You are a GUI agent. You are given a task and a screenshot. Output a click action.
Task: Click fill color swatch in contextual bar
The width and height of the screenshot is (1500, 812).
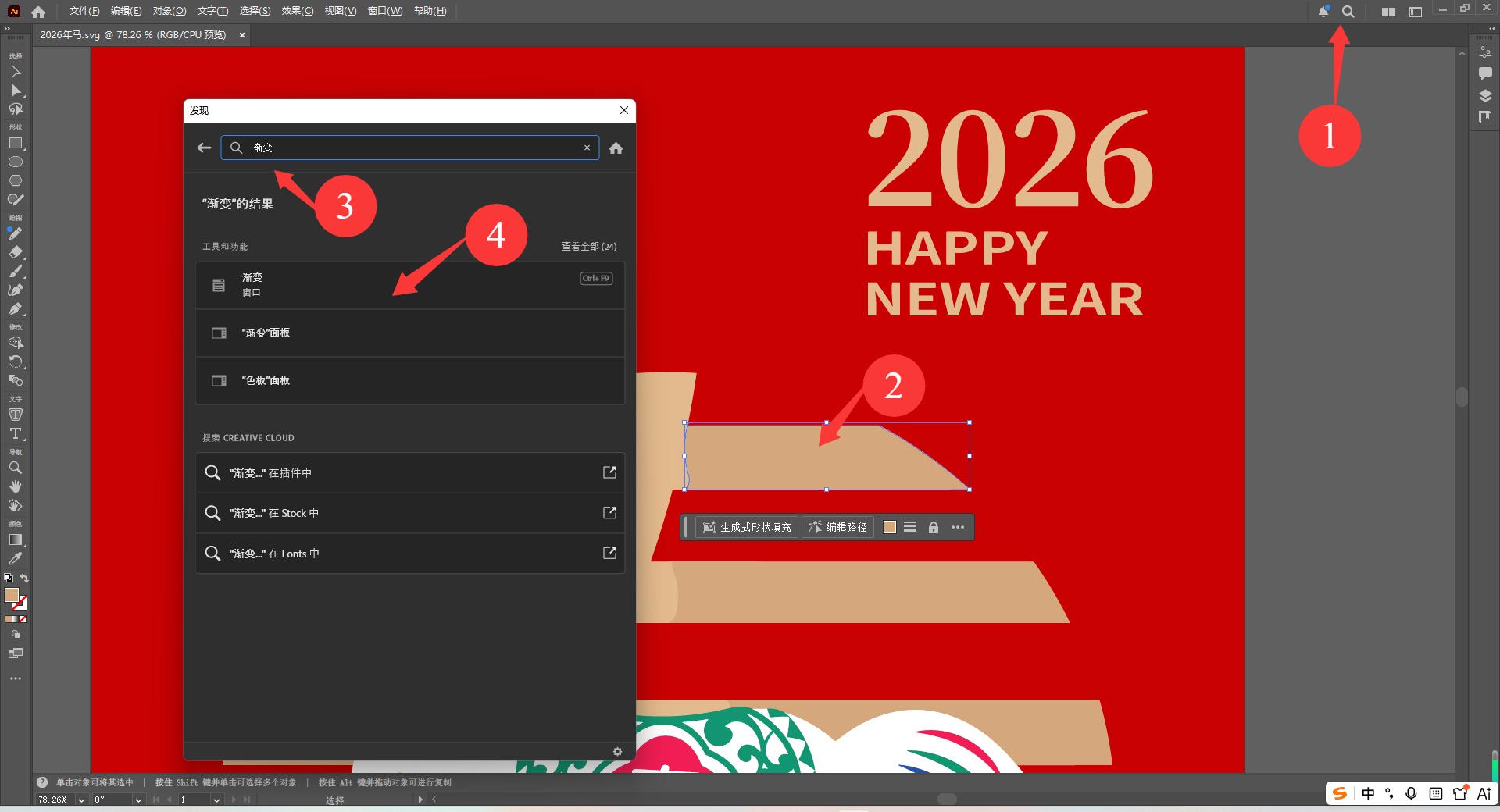[x=889, y=527]
